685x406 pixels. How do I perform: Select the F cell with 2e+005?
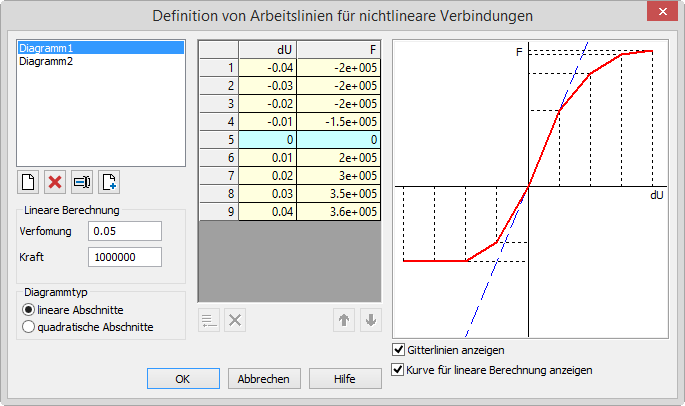click(339, 157)
